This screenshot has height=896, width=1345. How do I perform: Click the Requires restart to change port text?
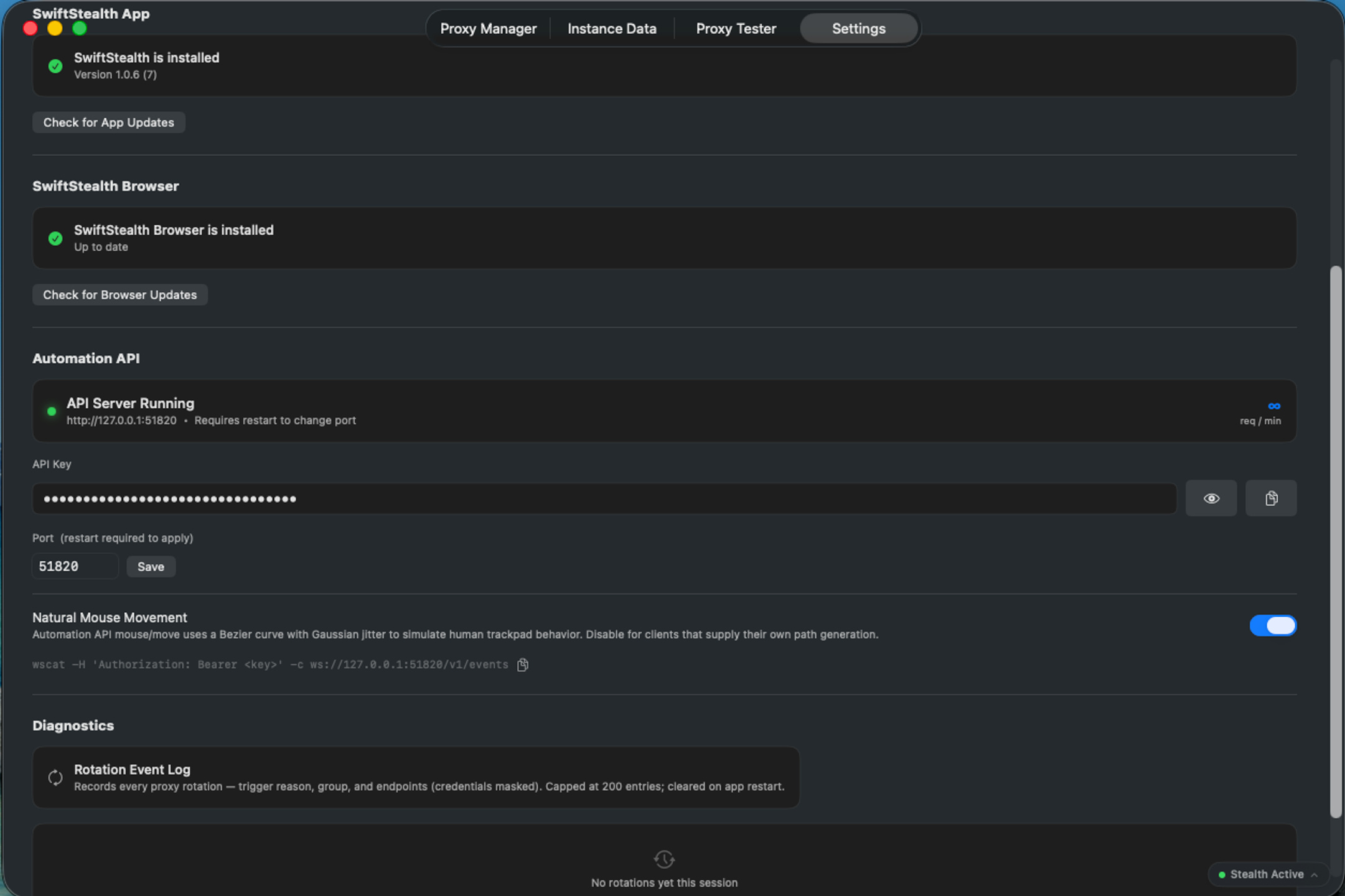pos(275,421)
